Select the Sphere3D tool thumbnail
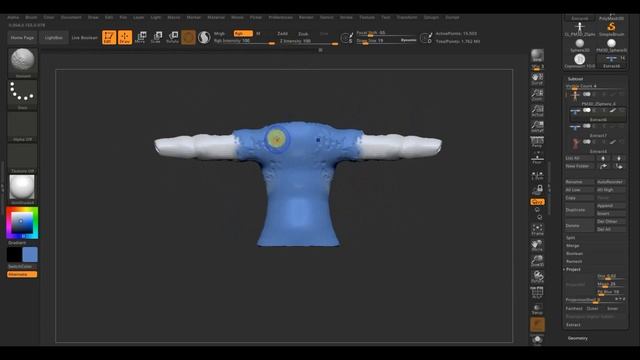 click(x=580, y=45)
